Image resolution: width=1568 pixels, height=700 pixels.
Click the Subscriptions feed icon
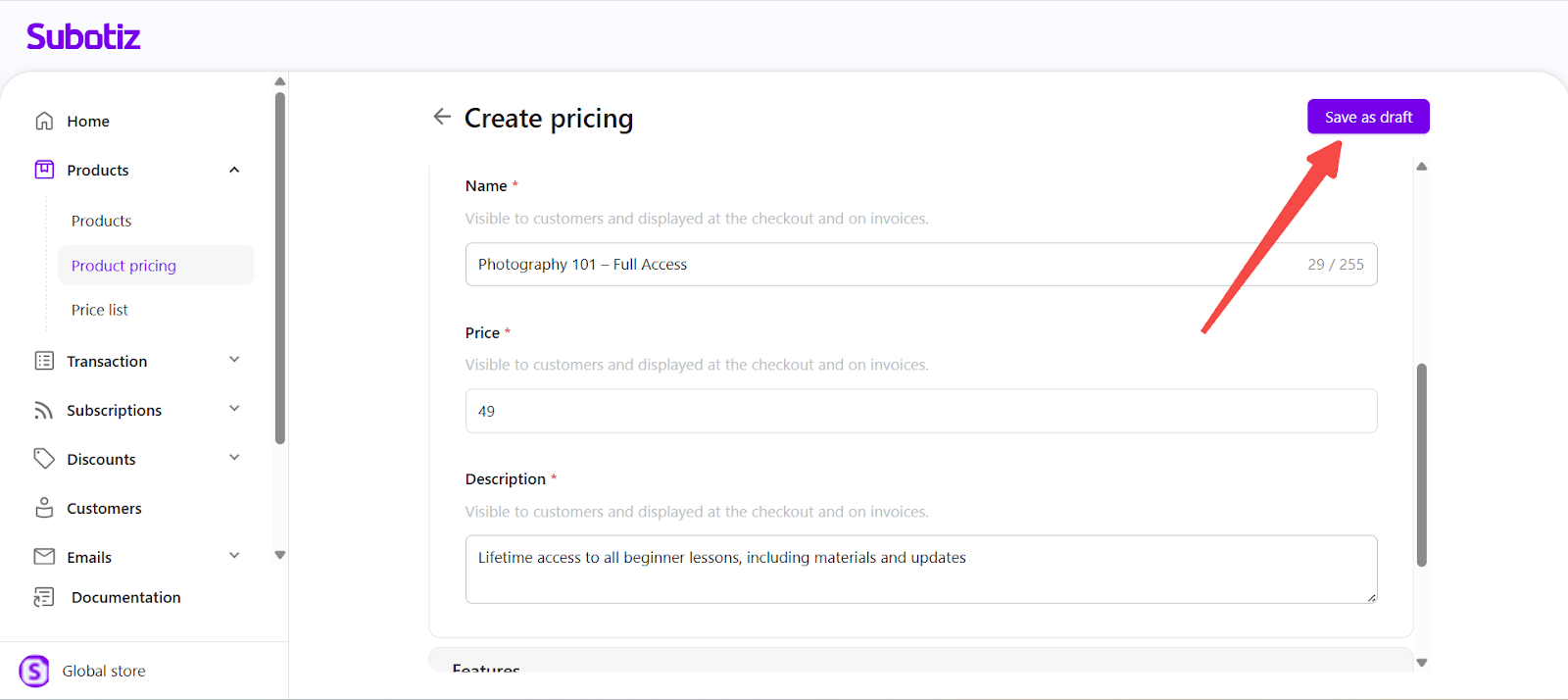click(x=44, y=410)
